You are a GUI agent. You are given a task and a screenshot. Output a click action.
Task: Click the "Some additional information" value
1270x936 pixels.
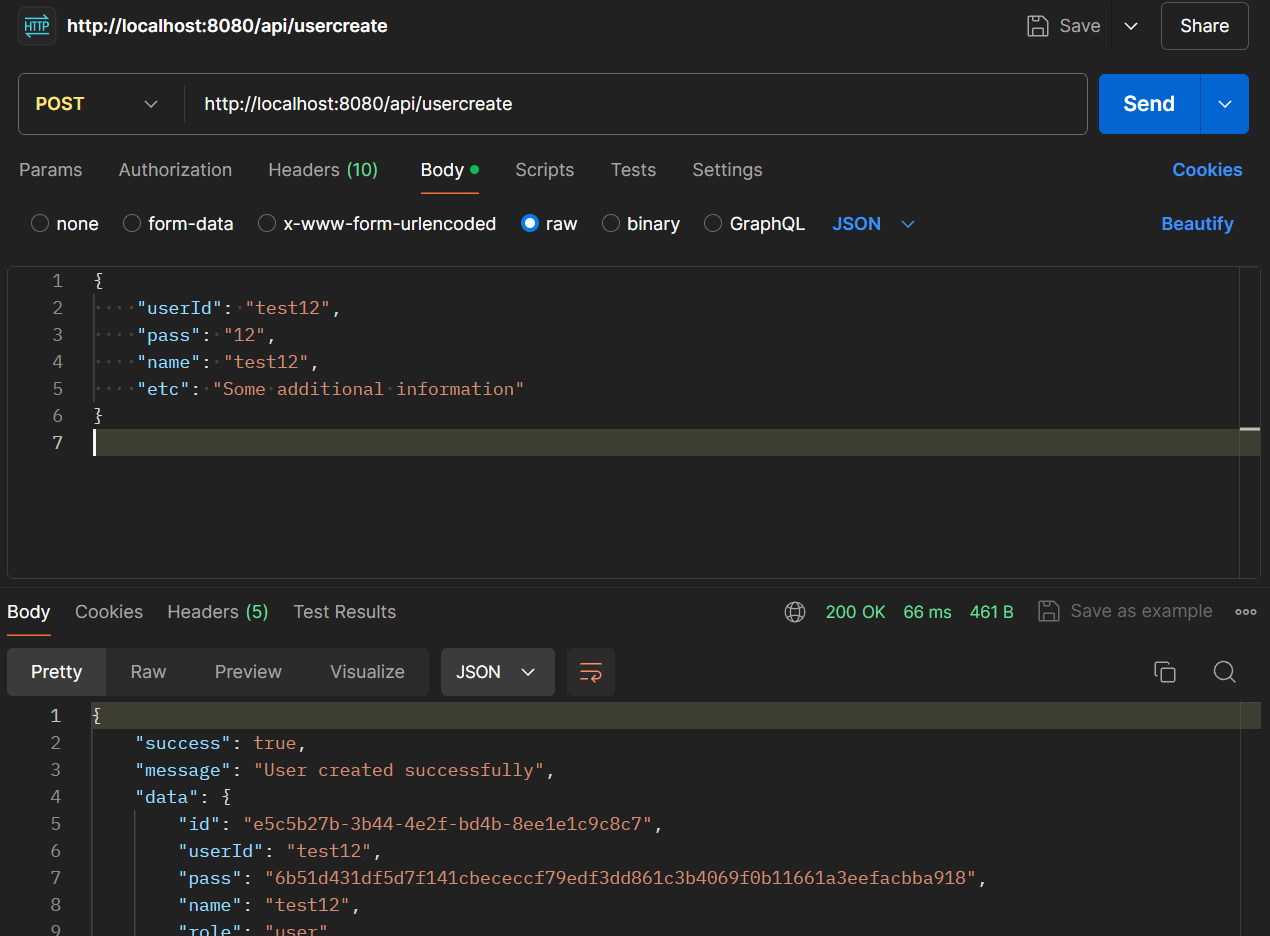coord(369,389)
